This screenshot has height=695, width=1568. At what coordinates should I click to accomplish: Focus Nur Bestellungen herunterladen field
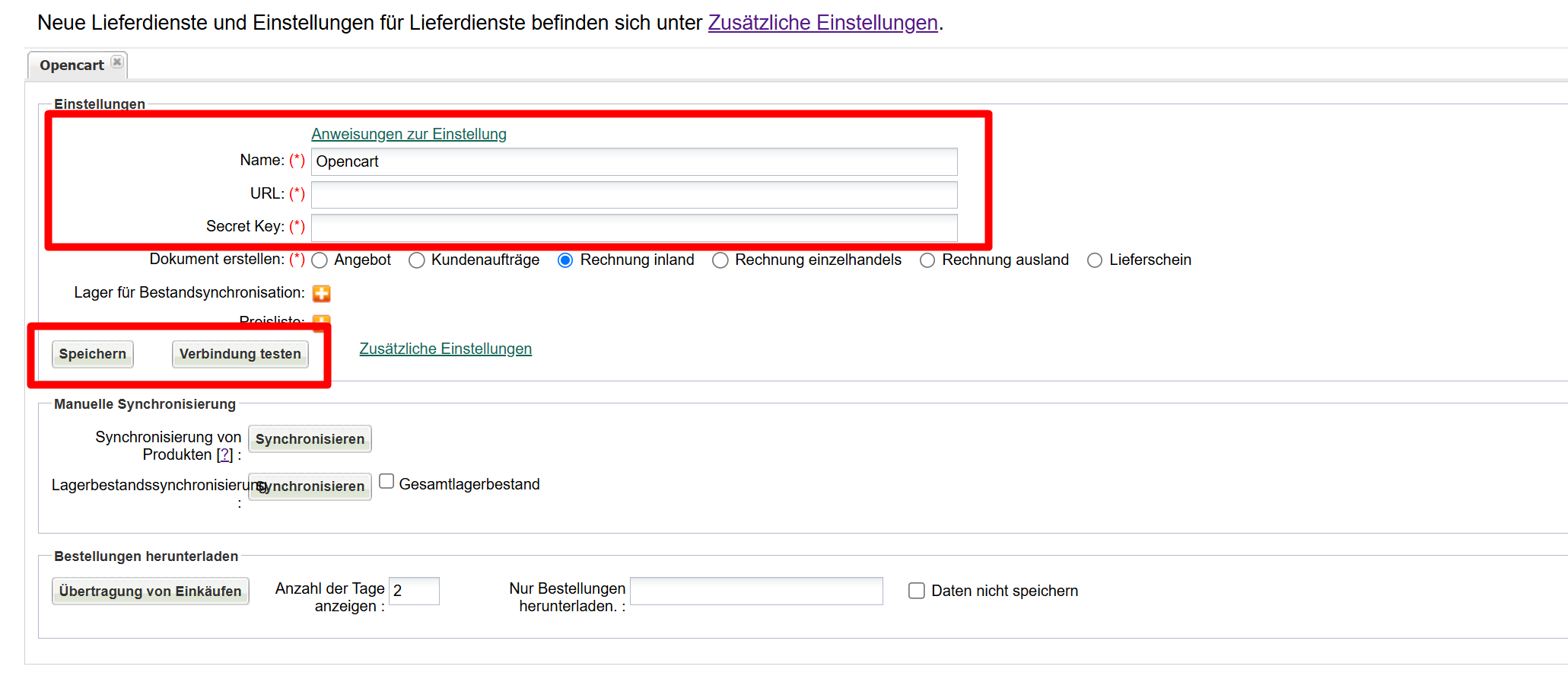click(757, 591)
